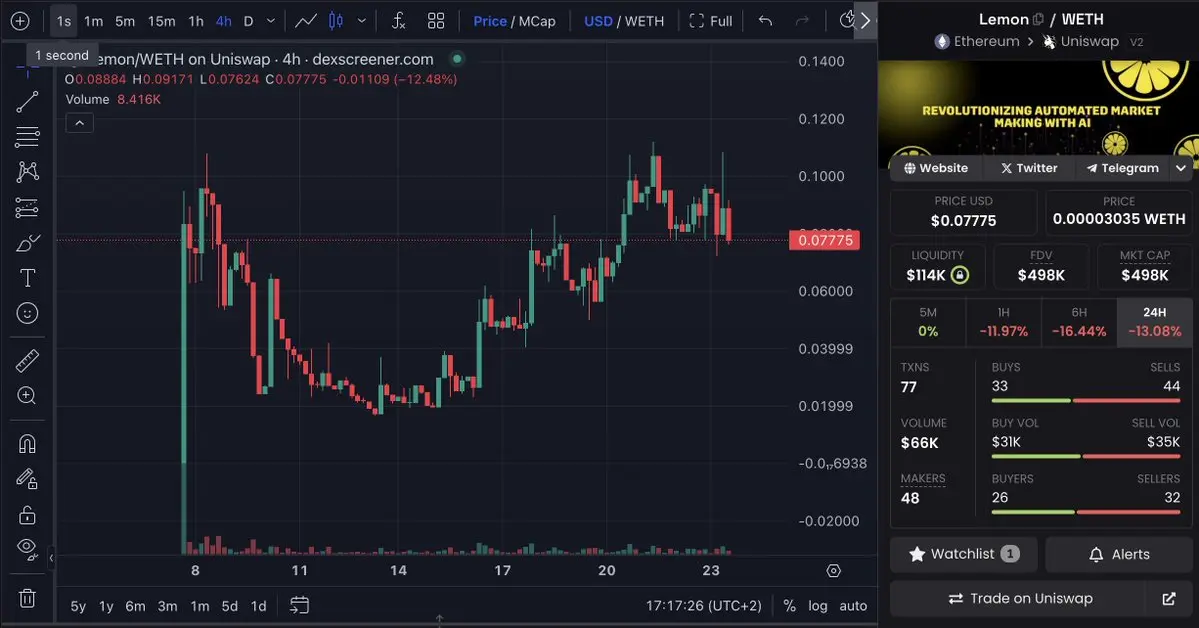Switch to the 15m timeframe
Viewport: 1199px width, 628px height.
tap(161, 21)
